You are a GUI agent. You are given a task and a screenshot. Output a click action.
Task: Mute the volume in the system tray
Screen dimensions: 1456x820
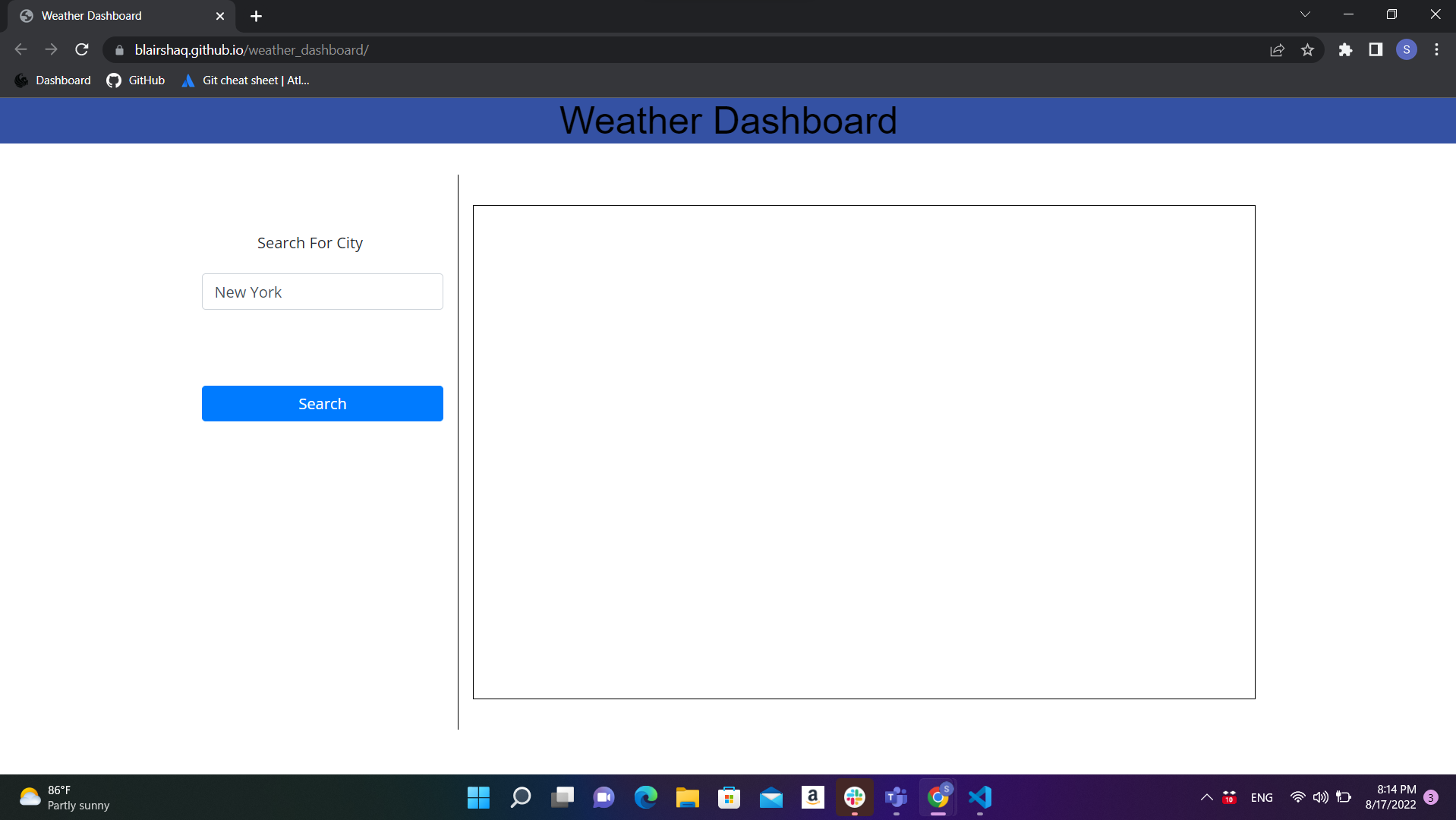click(1319, 797)
